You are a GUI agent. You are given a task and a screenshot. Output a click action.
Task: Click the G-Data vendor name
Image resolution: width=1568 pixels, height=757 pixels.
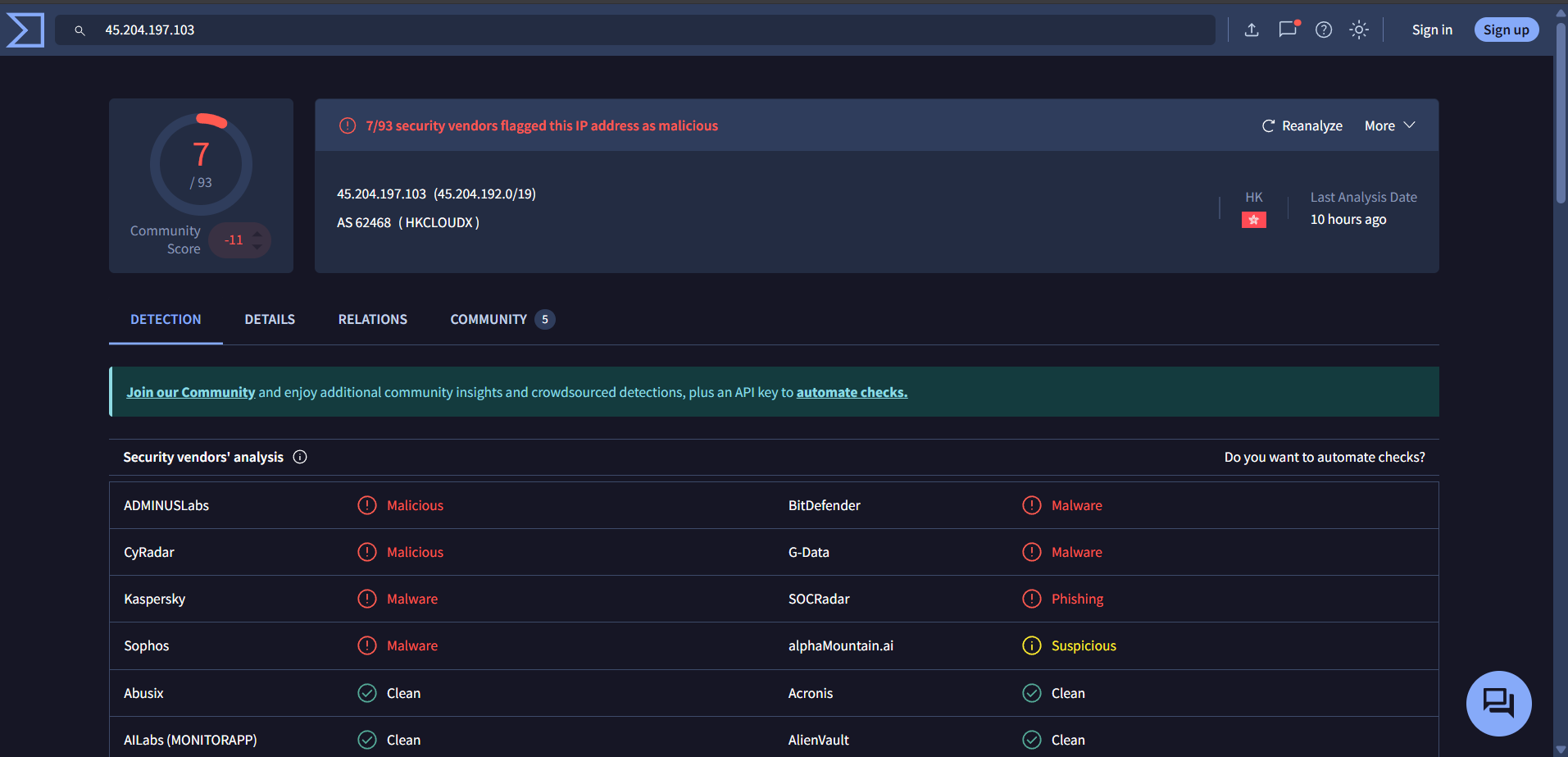(809, 552)
